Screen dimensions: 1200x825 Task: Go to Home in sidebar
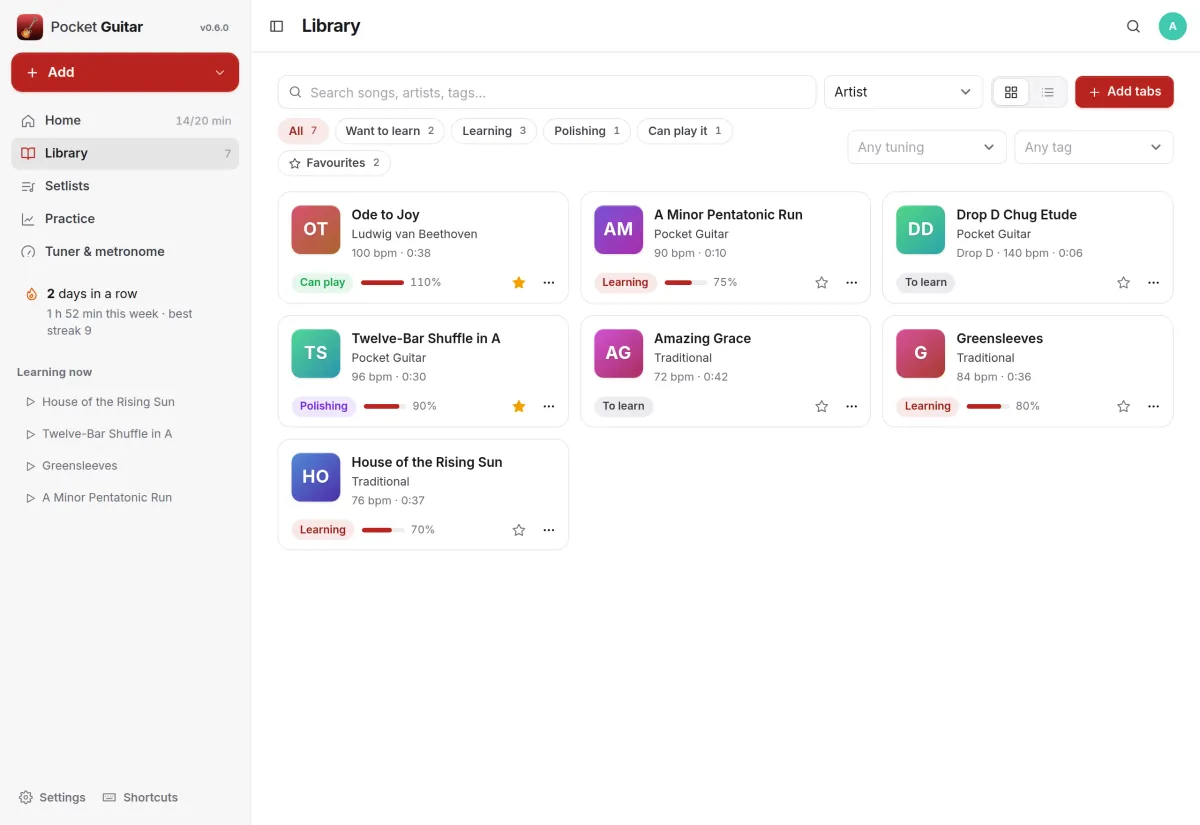pos(125,121)
